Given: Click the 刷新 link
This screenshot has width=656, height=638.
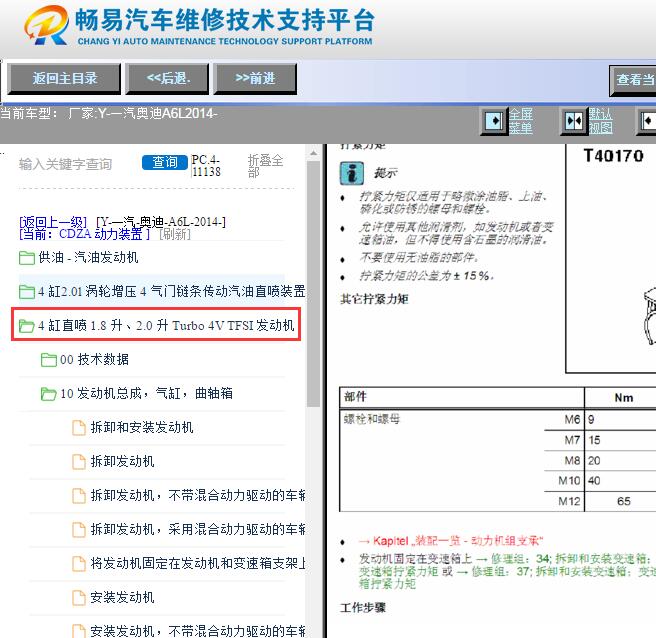Looking at the screenshot, I should click(x=175, y=234).
